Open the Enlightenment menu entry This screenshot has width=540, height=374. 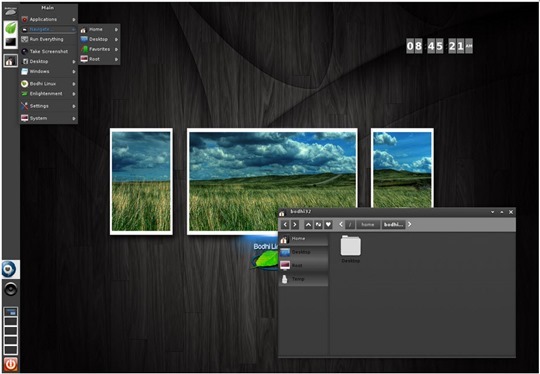coord(49,94)
